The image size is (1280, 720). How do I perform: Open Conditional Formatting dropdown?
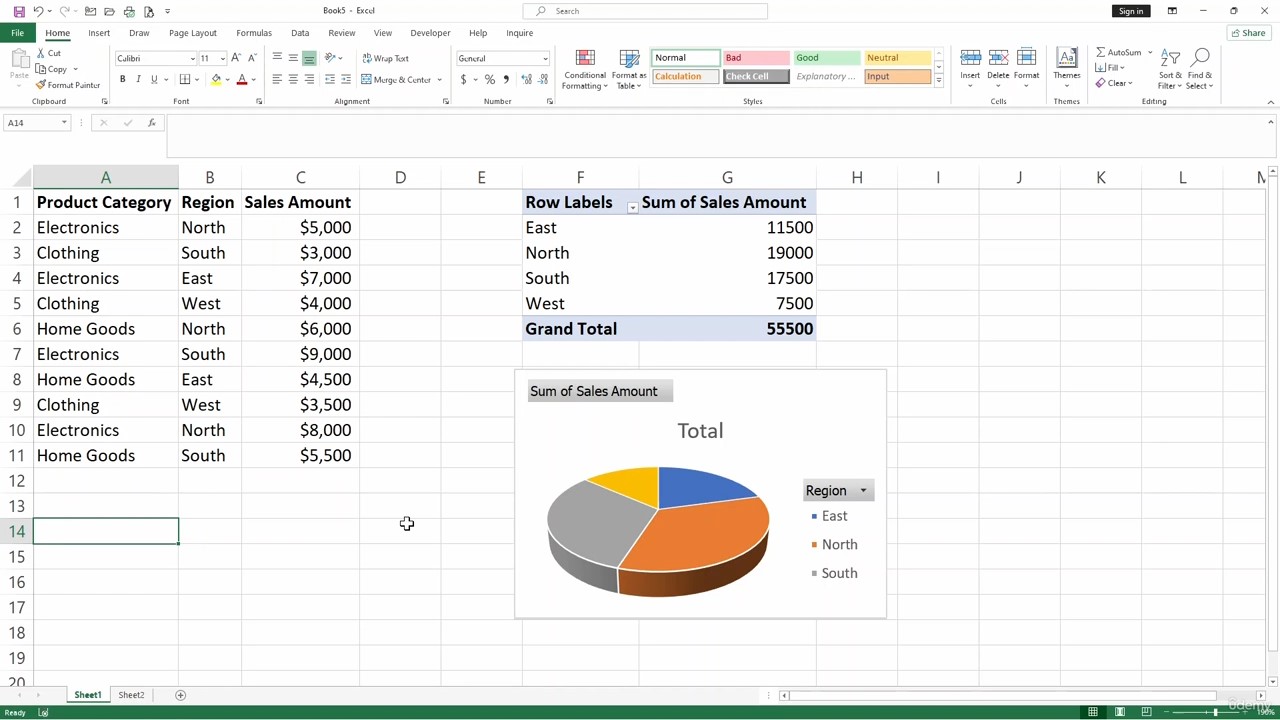coord(585,68)
